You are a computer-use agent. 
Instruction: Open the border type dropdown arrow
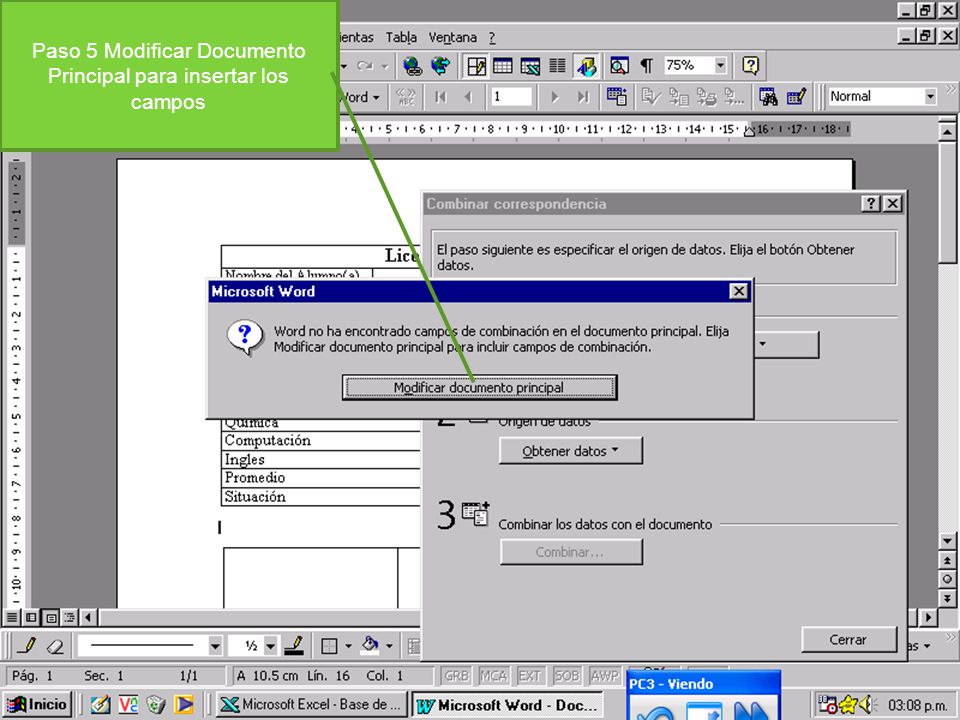pyautogui.click(x=348, y=645)
